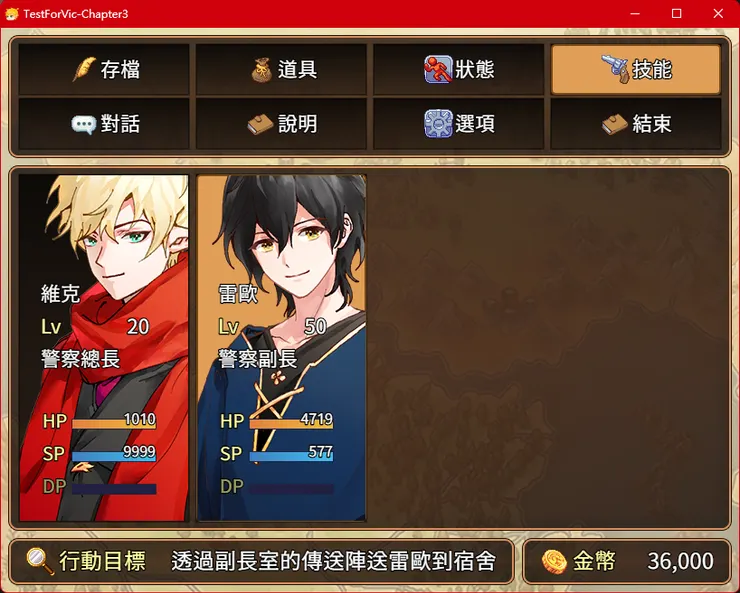Click the 行動目標 objective text bar
The image size is (740, 593).
click(261, 561)
